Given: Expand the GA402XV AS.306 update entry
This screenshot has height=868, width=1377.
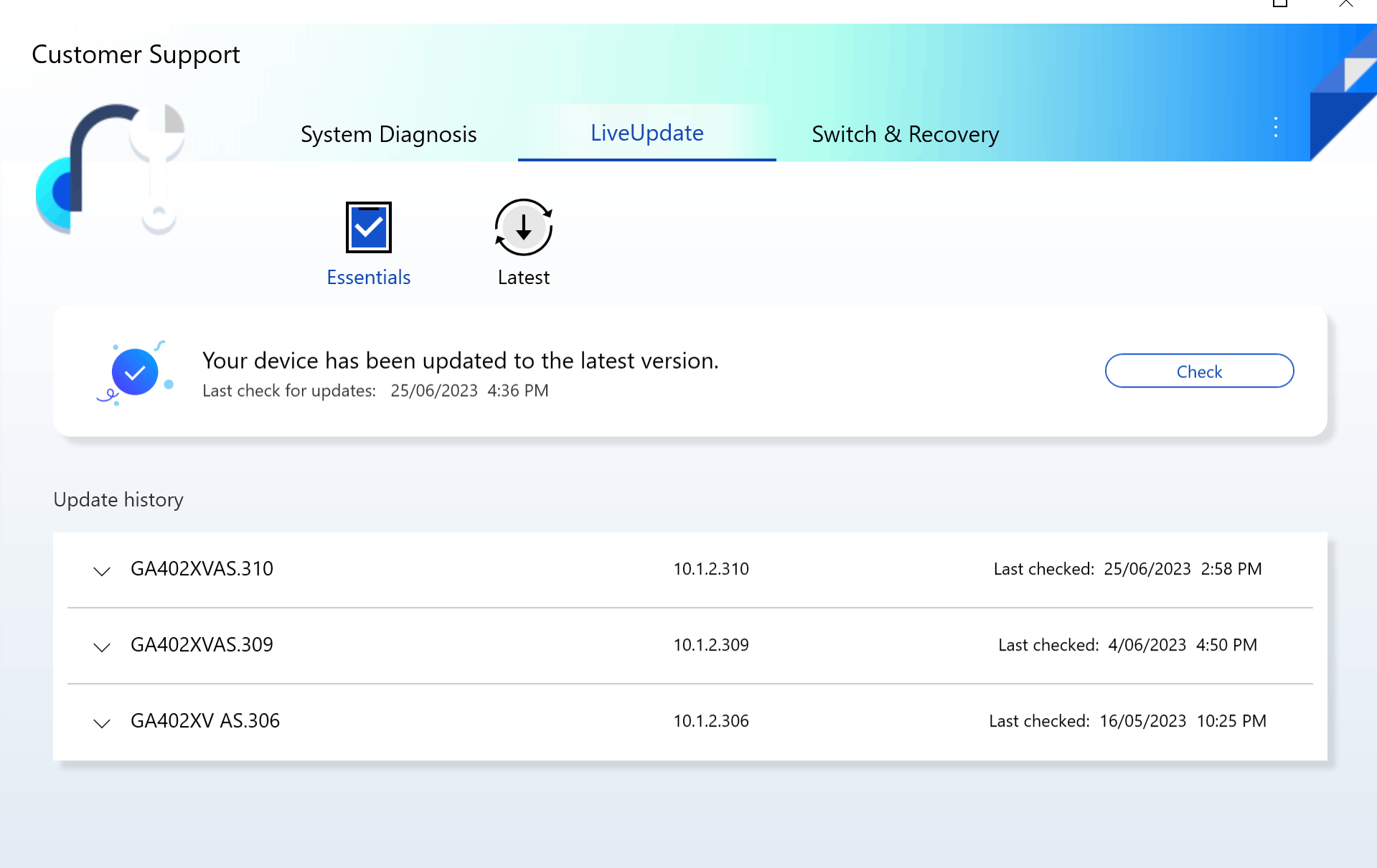Looking at the screenshot, I should click(102, 723).
